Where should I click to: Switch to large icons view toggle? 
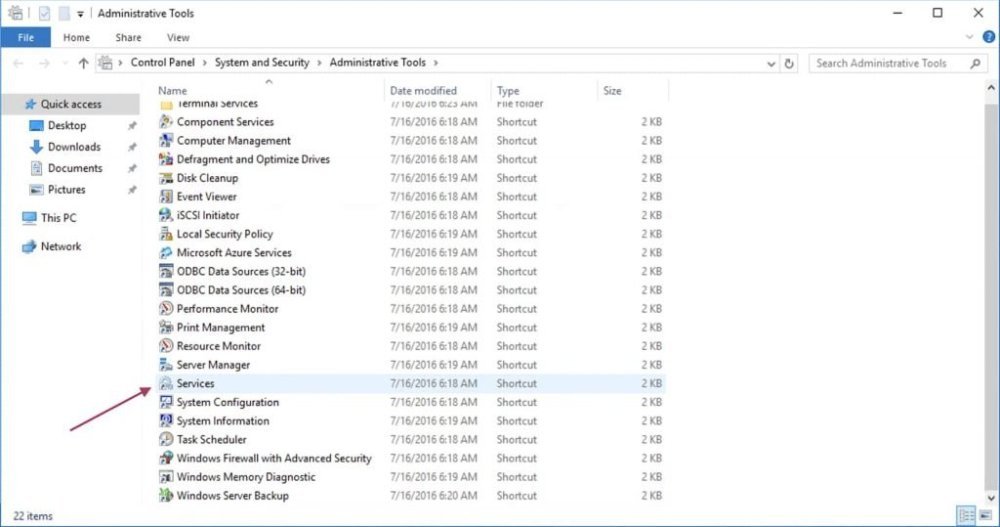tap(984, 515)
